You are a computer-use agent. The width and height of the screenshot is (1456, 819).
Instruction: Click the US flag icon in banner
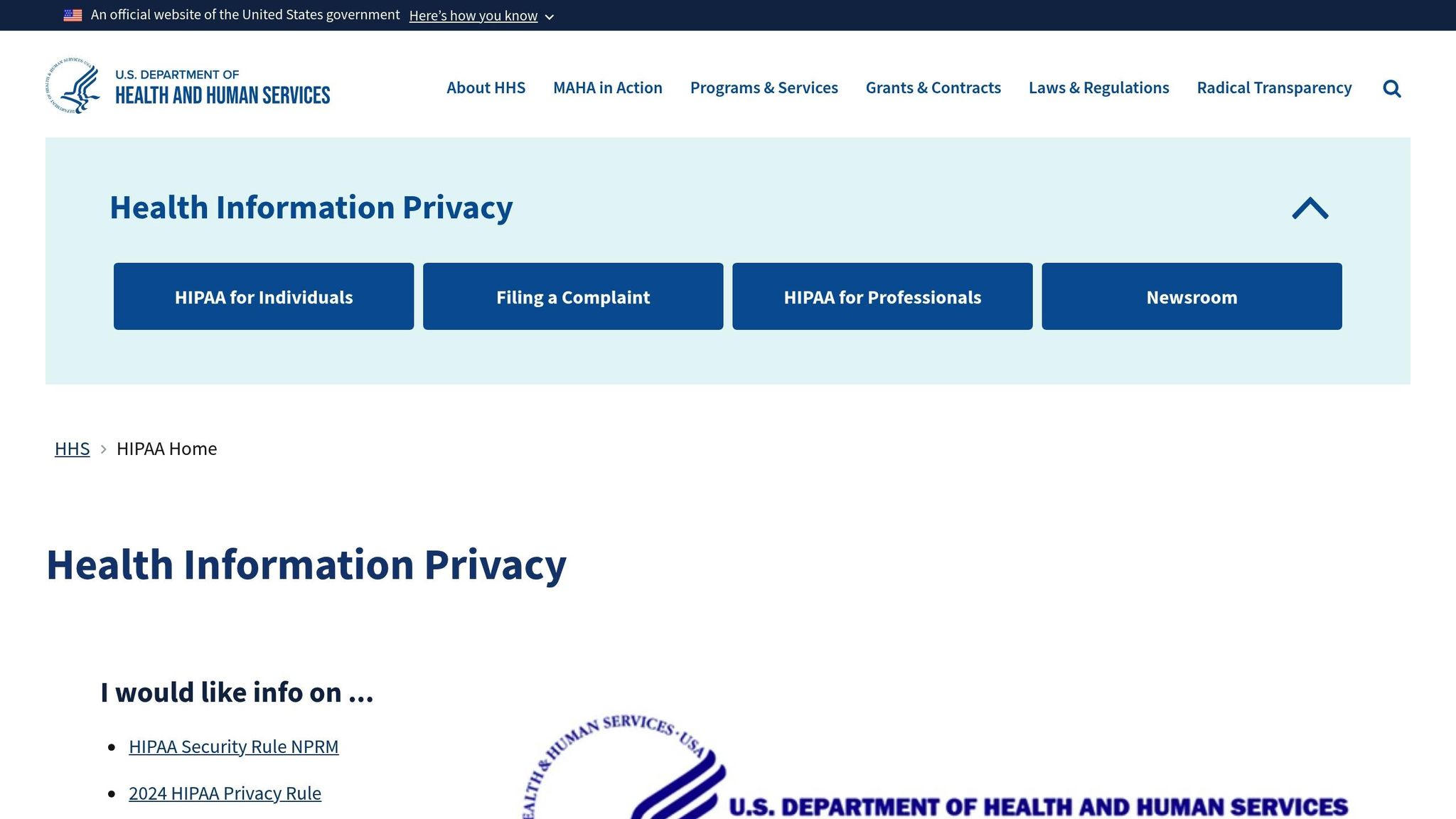coord(73,15)
